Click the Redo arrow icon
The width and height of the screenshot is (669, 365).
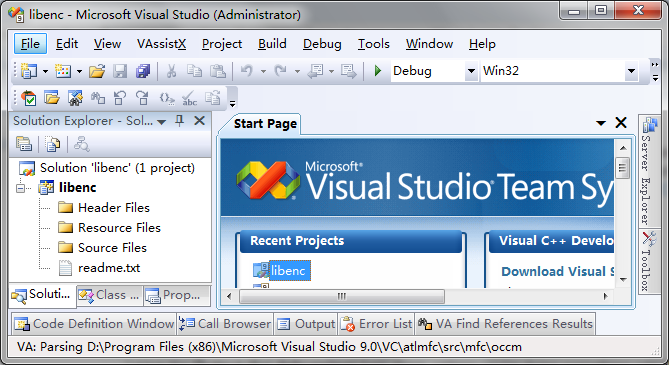pos(280,71)
